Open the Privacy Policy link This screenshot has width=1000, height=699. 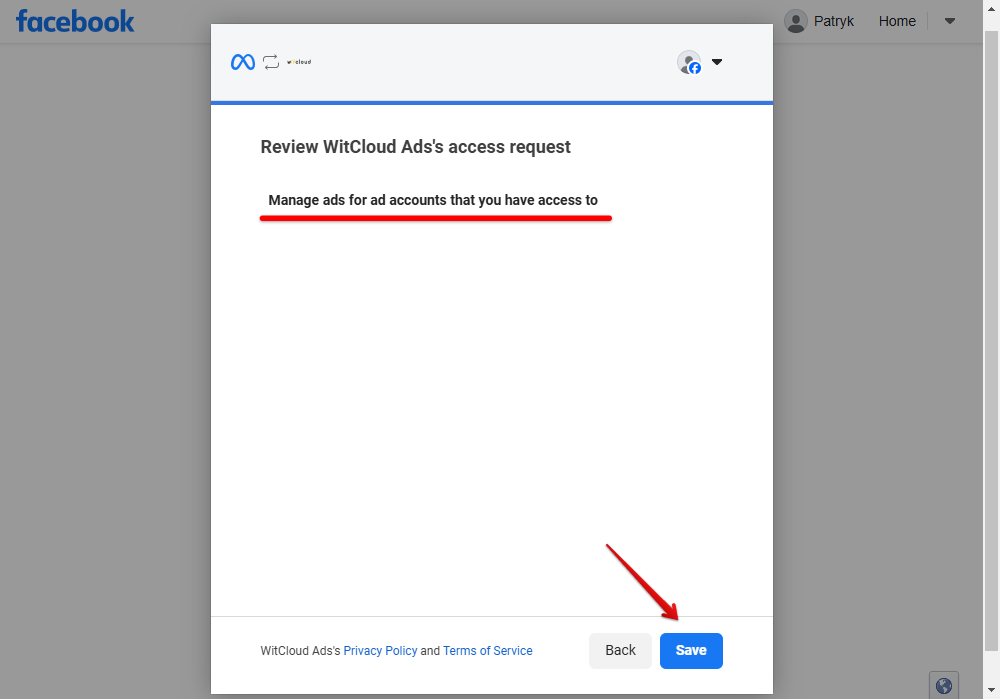(380, 651)
